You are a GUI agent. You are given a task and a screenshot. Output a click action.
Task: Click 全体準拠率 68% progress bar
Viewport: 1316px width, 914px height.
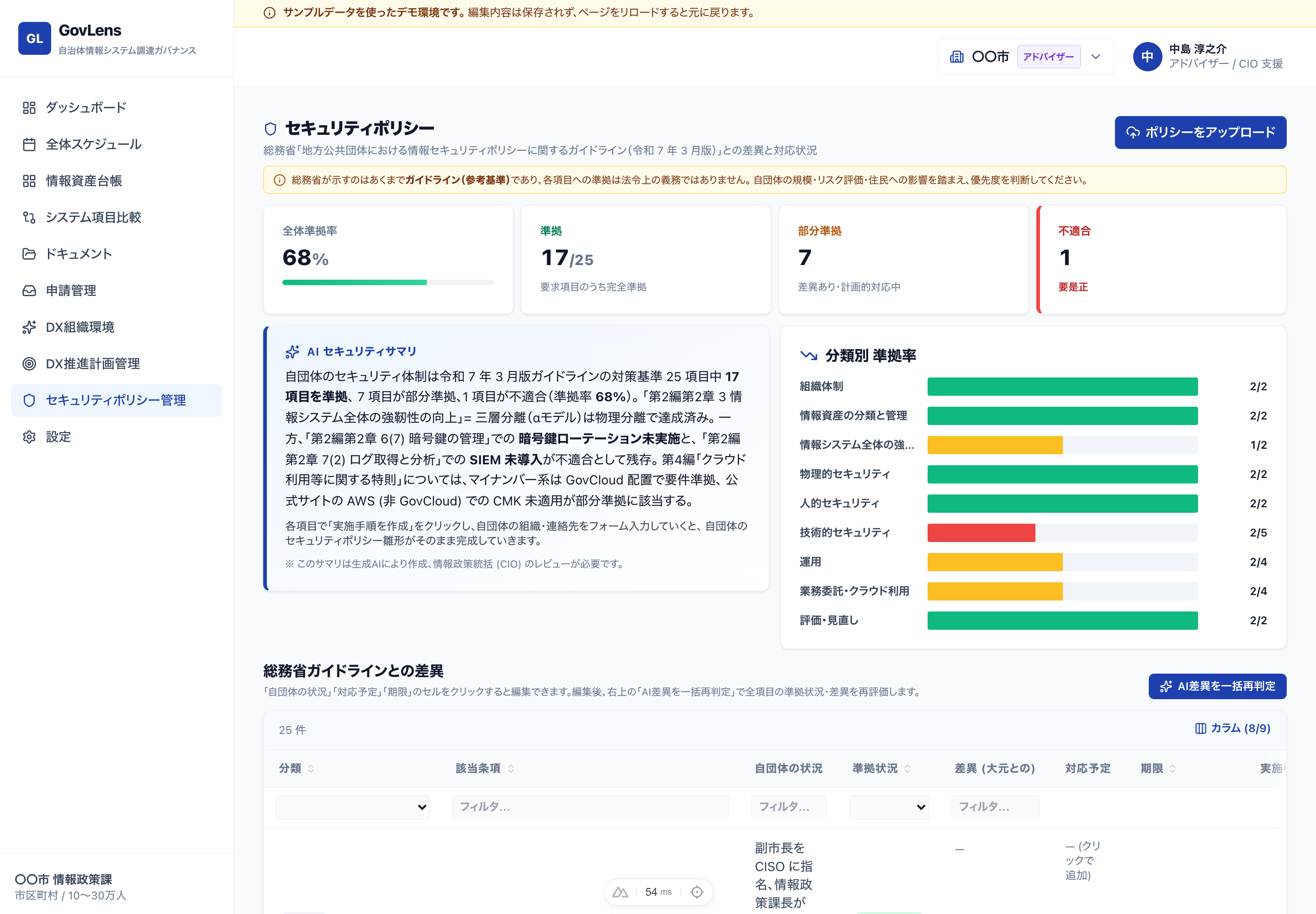click(388, 282)
